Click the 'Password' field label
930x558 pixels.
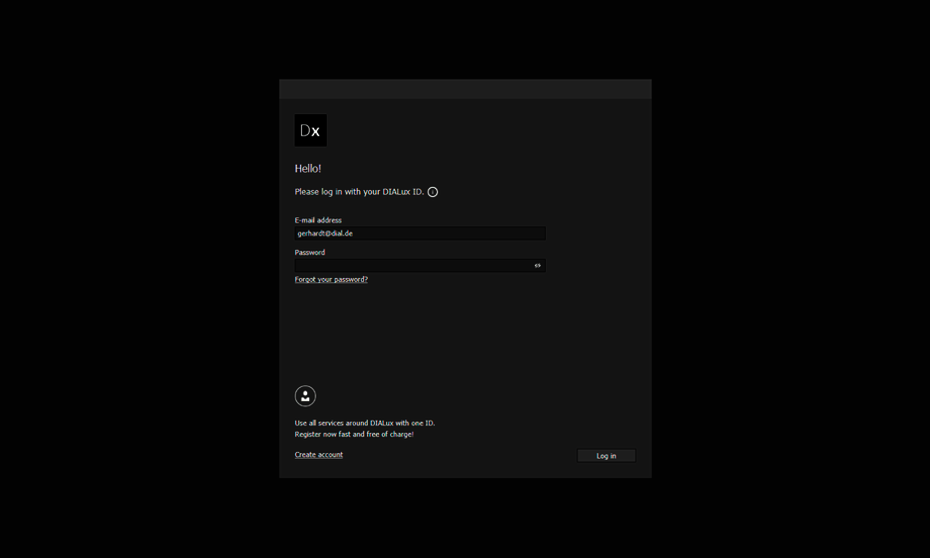[310, 253]
